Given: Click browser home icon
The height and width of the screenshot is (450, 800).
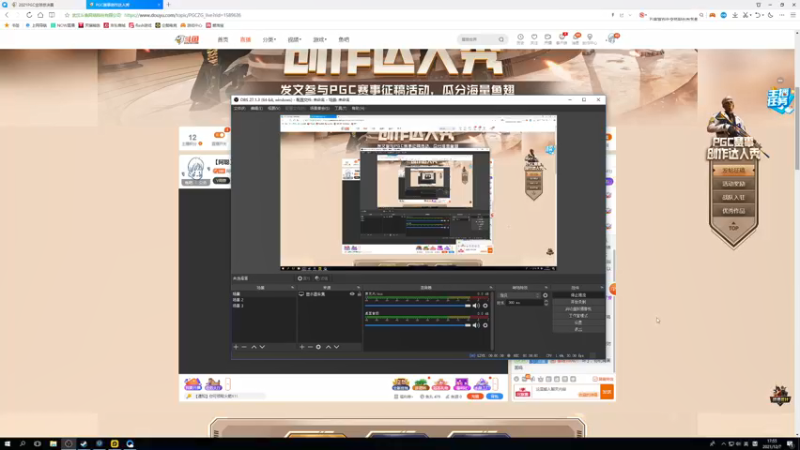Looking at the screenshot, I should tap(40, 15).
